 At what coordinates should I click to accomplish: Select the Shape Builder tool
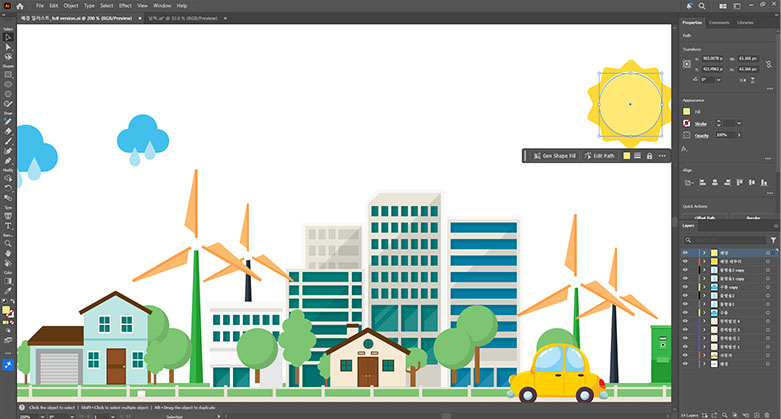click(8, 178)
